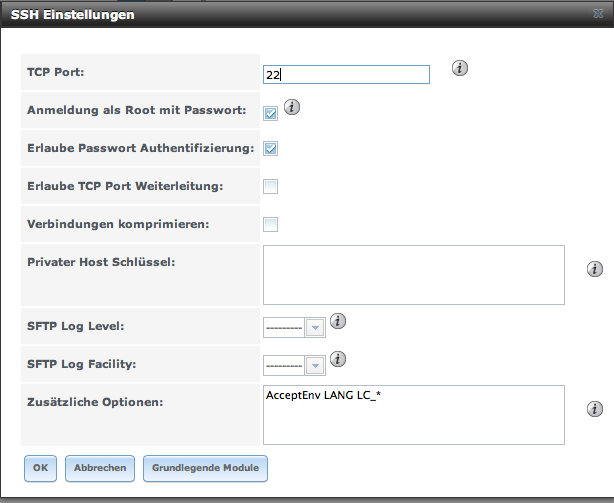
Task: Click info icon beside Zusätzliche Optionen
Action: 595,408
